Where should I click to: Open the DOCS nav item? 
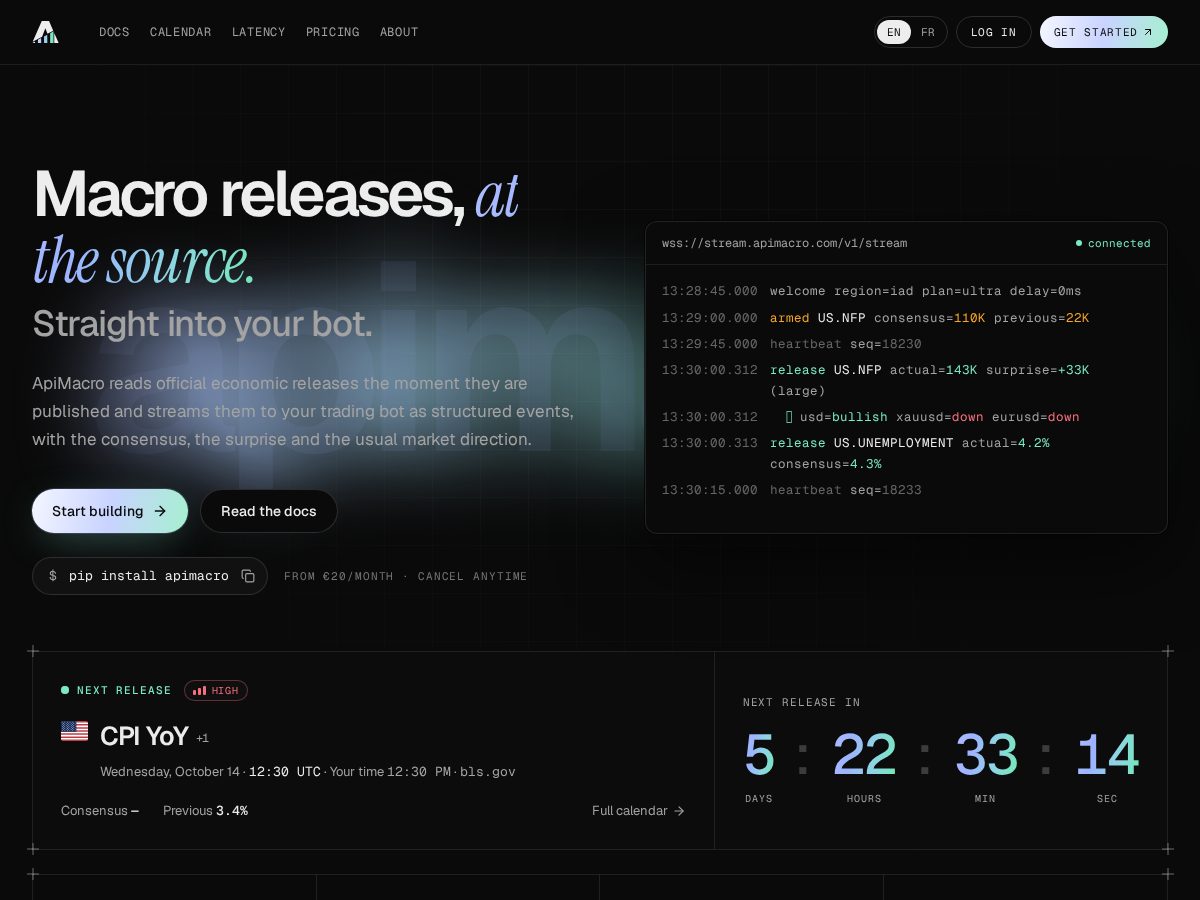(114, 32)
